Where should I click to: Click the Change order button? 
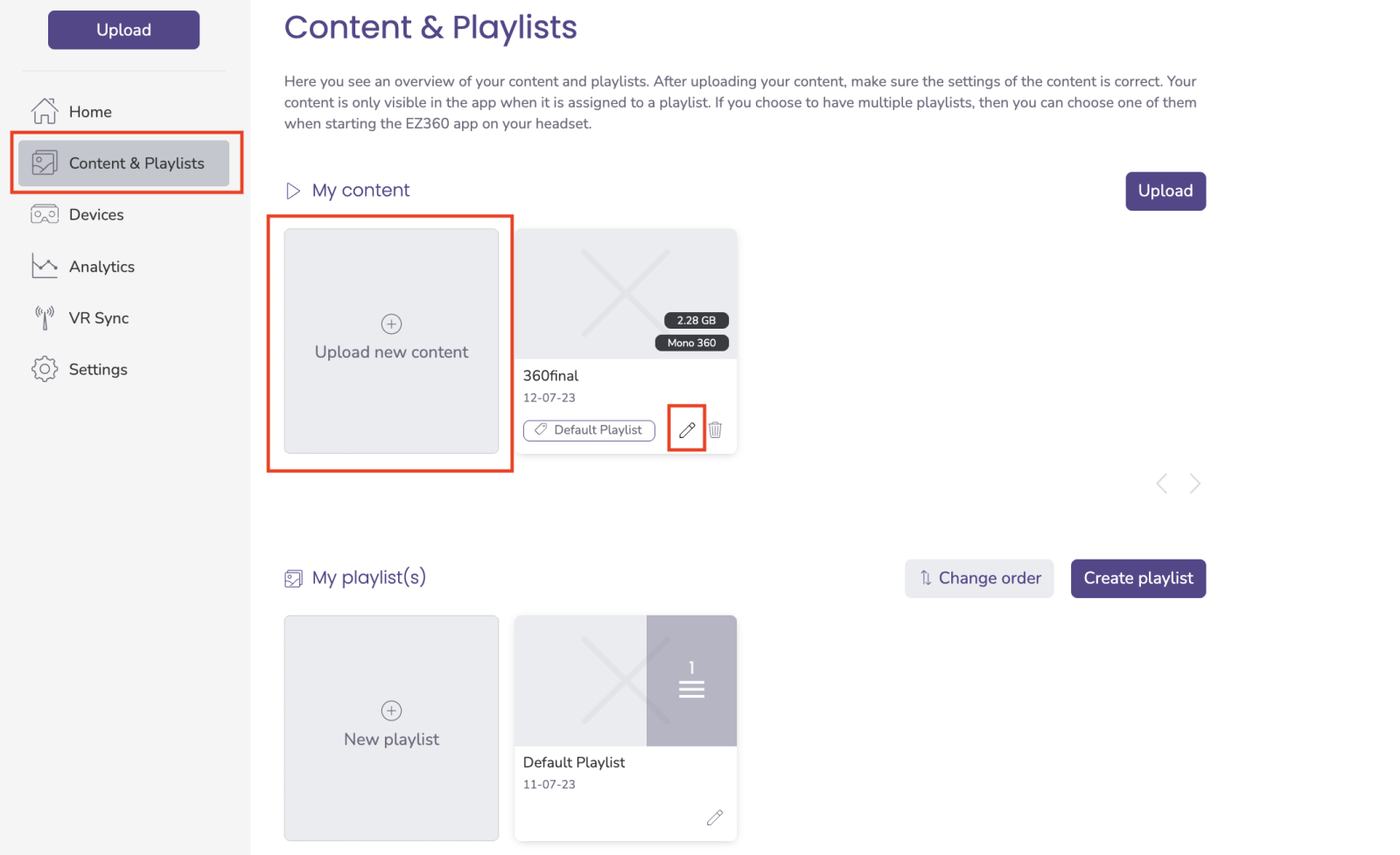pos(979,578)
